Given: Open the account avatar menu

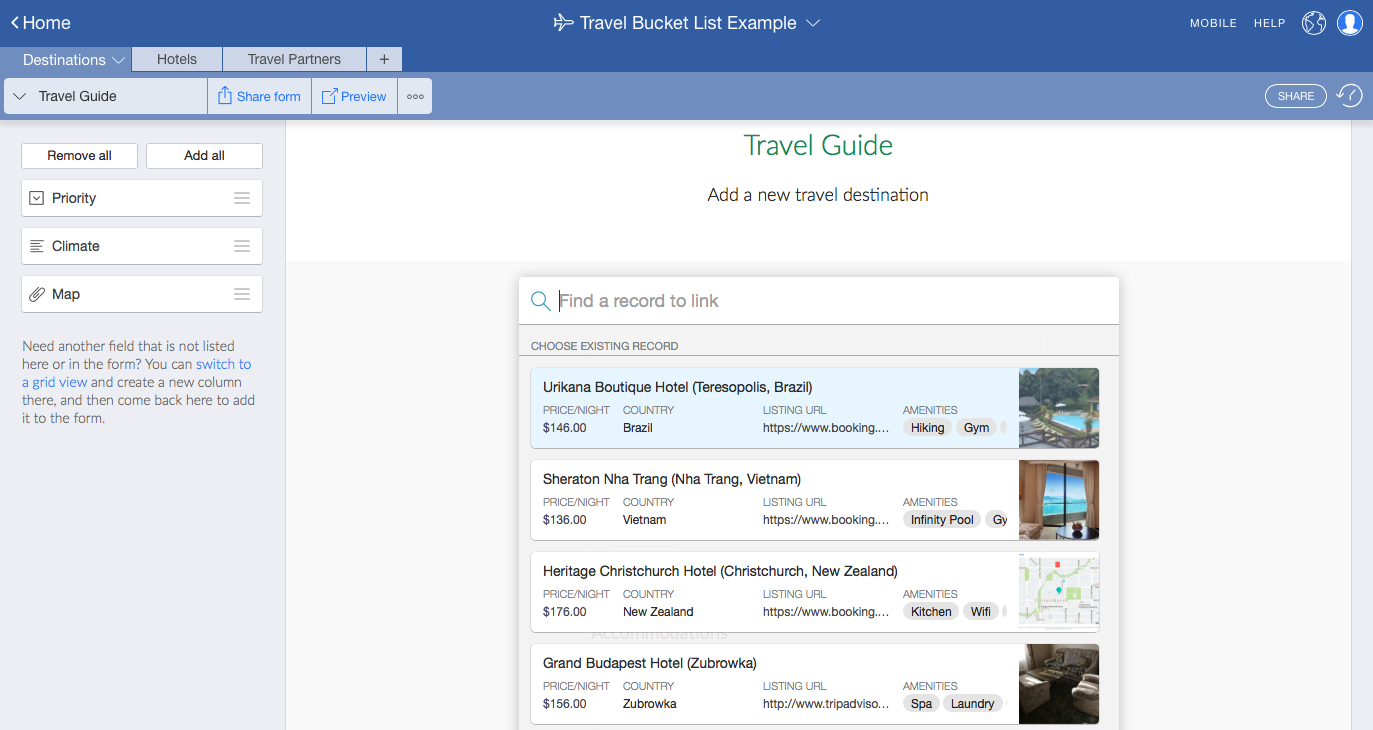Looking at the screenshot, I should point(1349,22).
